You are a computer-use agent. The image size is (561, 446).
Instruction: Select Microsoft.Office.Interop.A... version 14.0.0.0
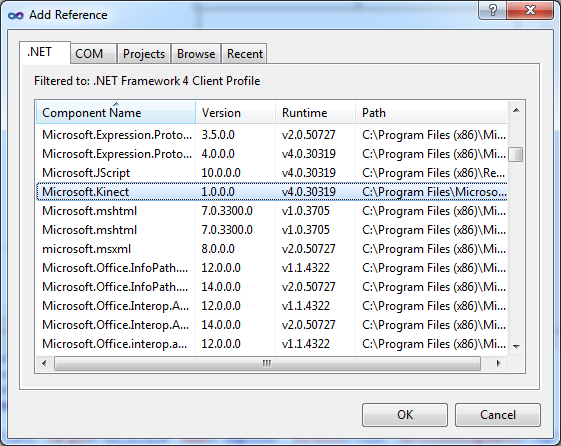pyautogui.click(x=272, y=324)
